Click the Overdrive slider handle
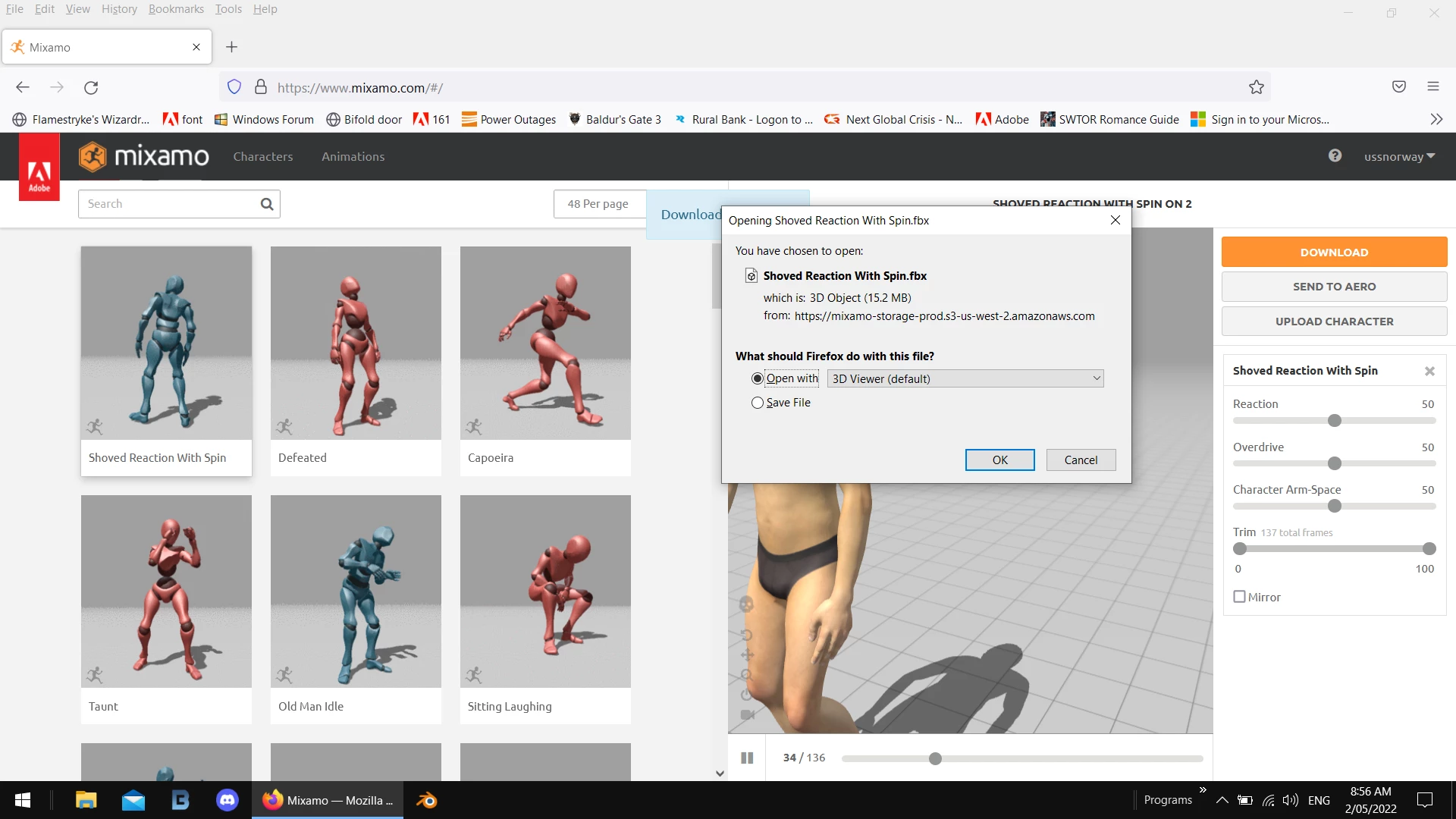Viewport: 1456px width, 819px height. [1335, 463]
